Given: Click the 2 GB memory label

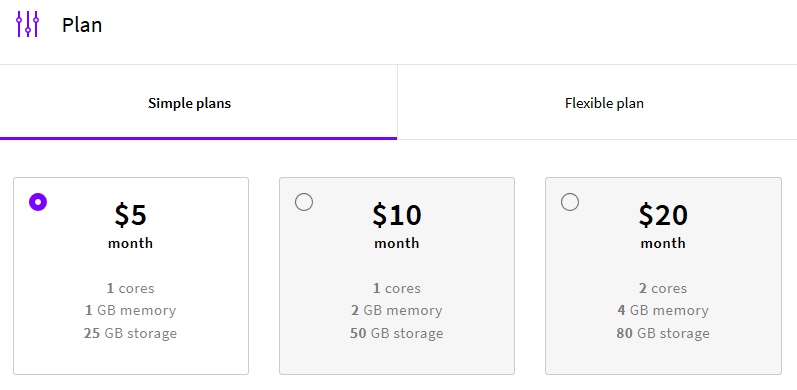Looking at the screenshot, I should click(397, 310).
